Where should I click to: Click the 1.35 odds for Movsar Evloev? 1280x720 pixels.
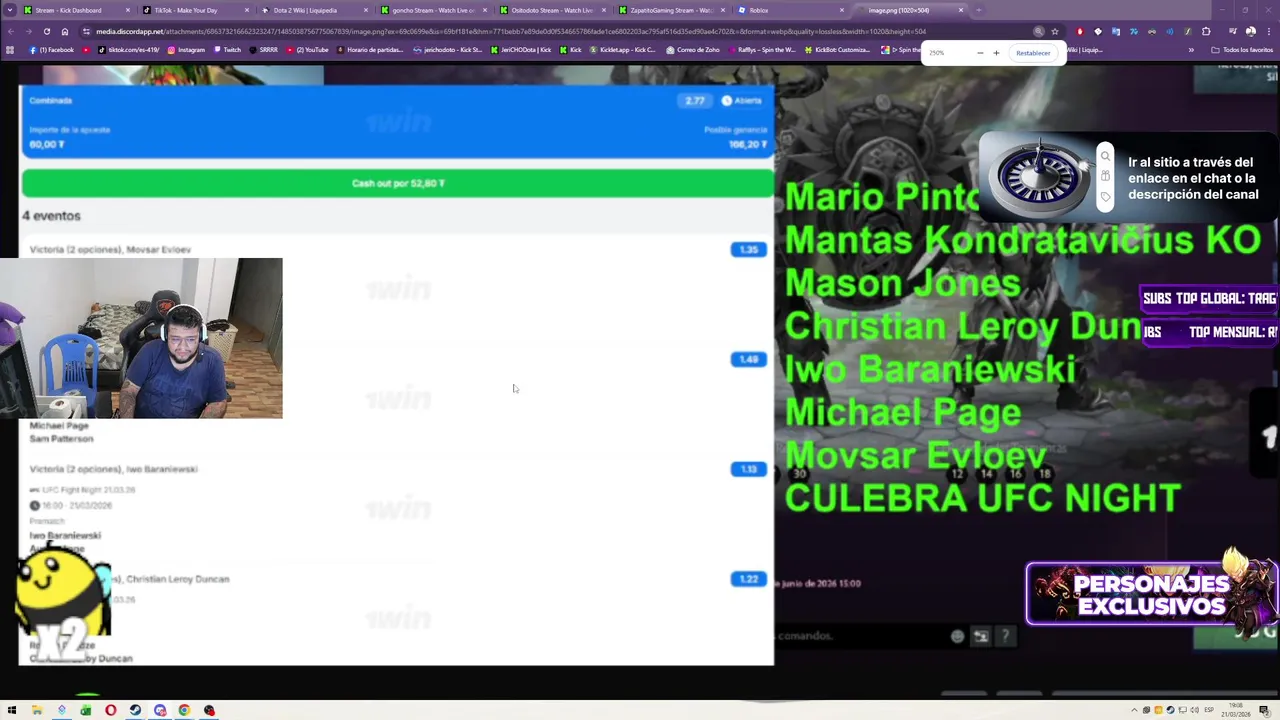(749, 249)
